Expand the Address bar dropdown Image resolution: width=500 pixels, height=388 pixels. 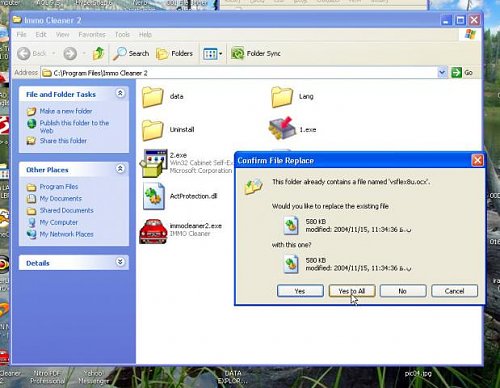(x=442, y=73)
